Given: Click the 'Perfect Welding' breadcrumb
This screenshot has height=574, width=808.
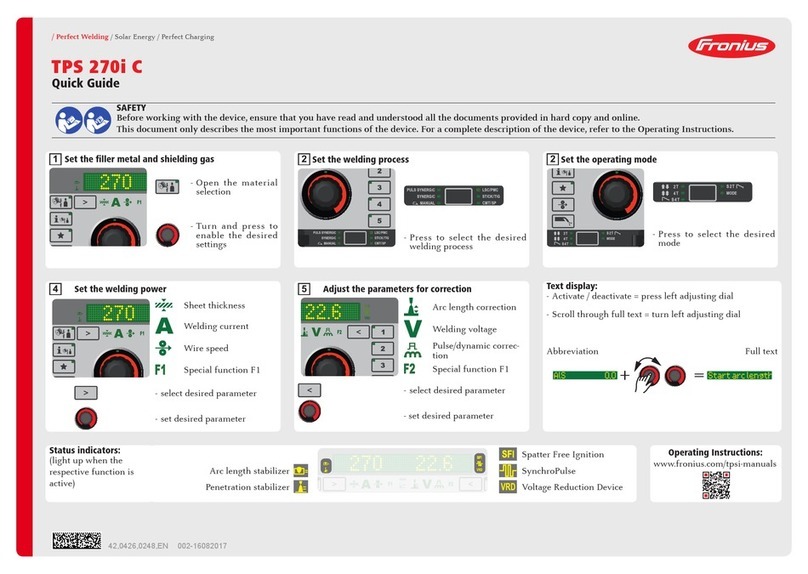Looking at the screenshot, I should 82,37.
